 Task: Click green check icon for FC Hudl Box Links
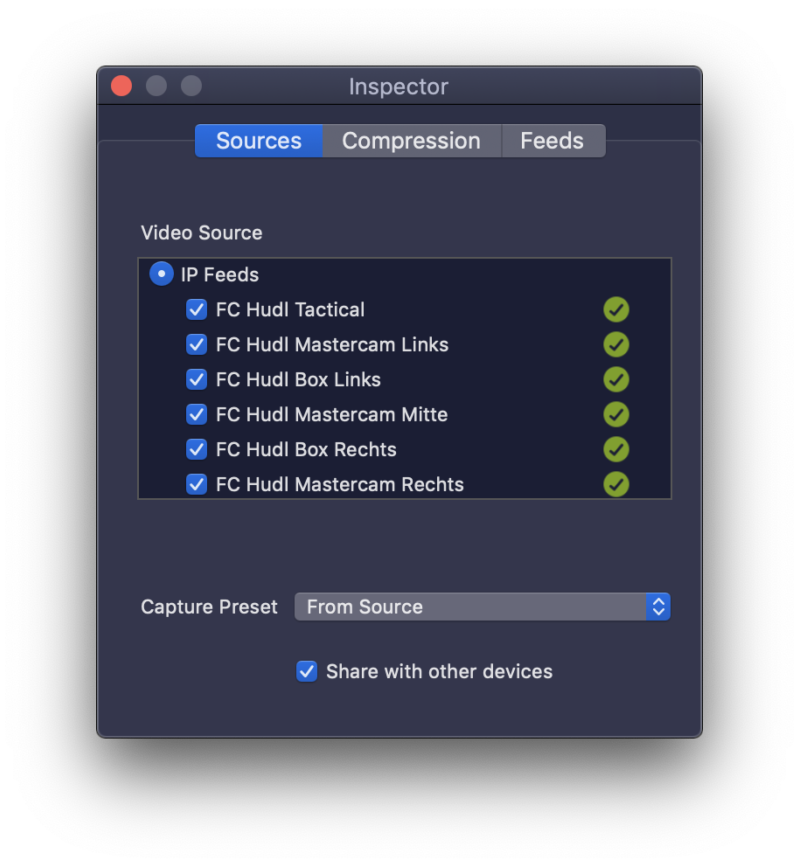pos(616,379)
